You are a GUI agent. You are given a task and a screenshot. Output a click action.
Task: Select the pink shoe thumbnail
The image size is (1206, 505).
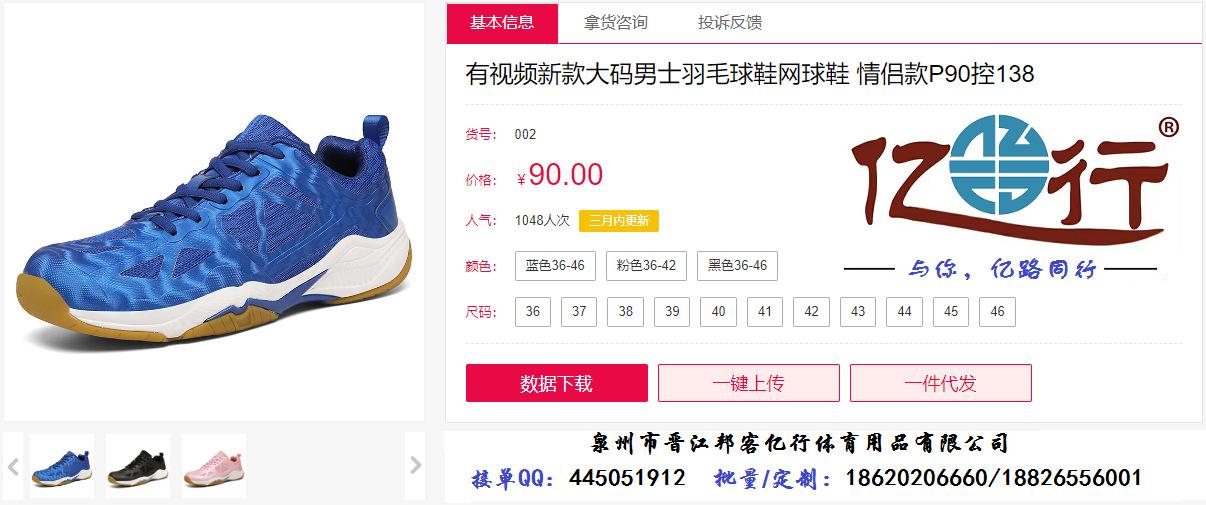tap(214, 466)
